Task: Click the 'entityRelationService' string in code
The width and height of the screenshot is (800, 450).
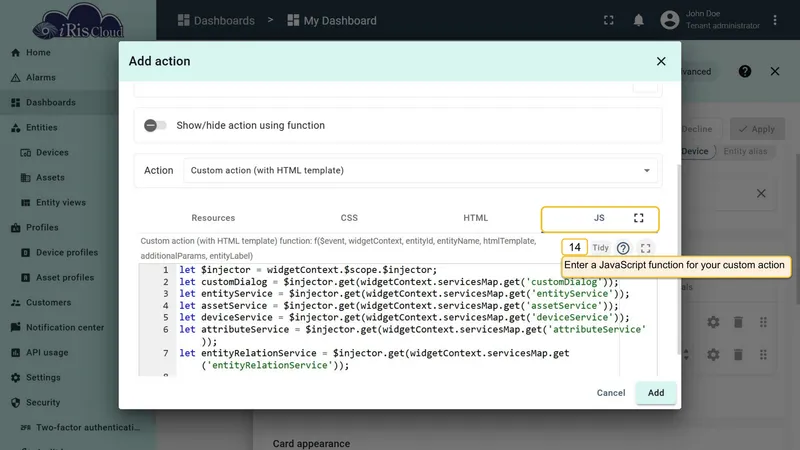Action: coord(269,365)
